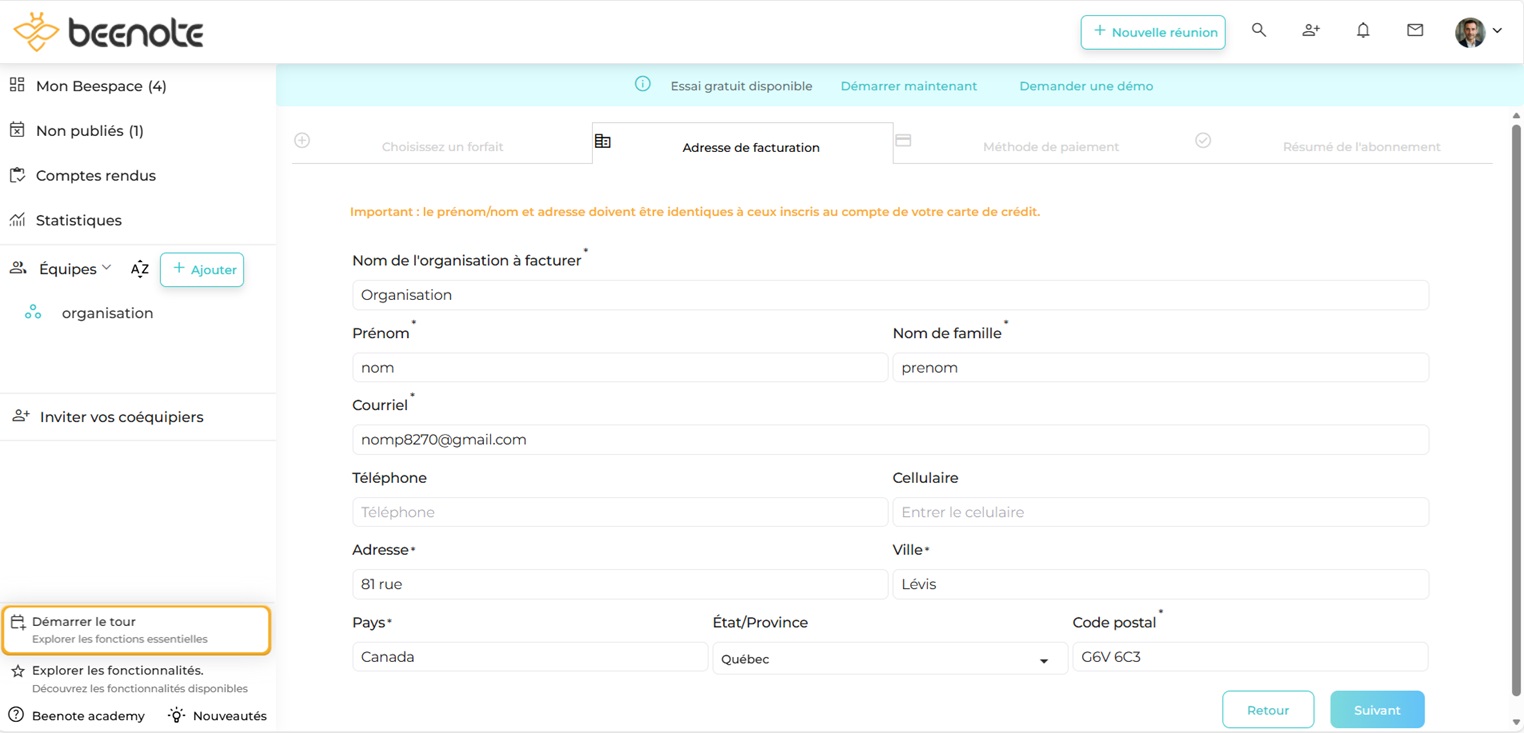Click the add user icon in header

pyautogui.click(x=1310, y=31)
